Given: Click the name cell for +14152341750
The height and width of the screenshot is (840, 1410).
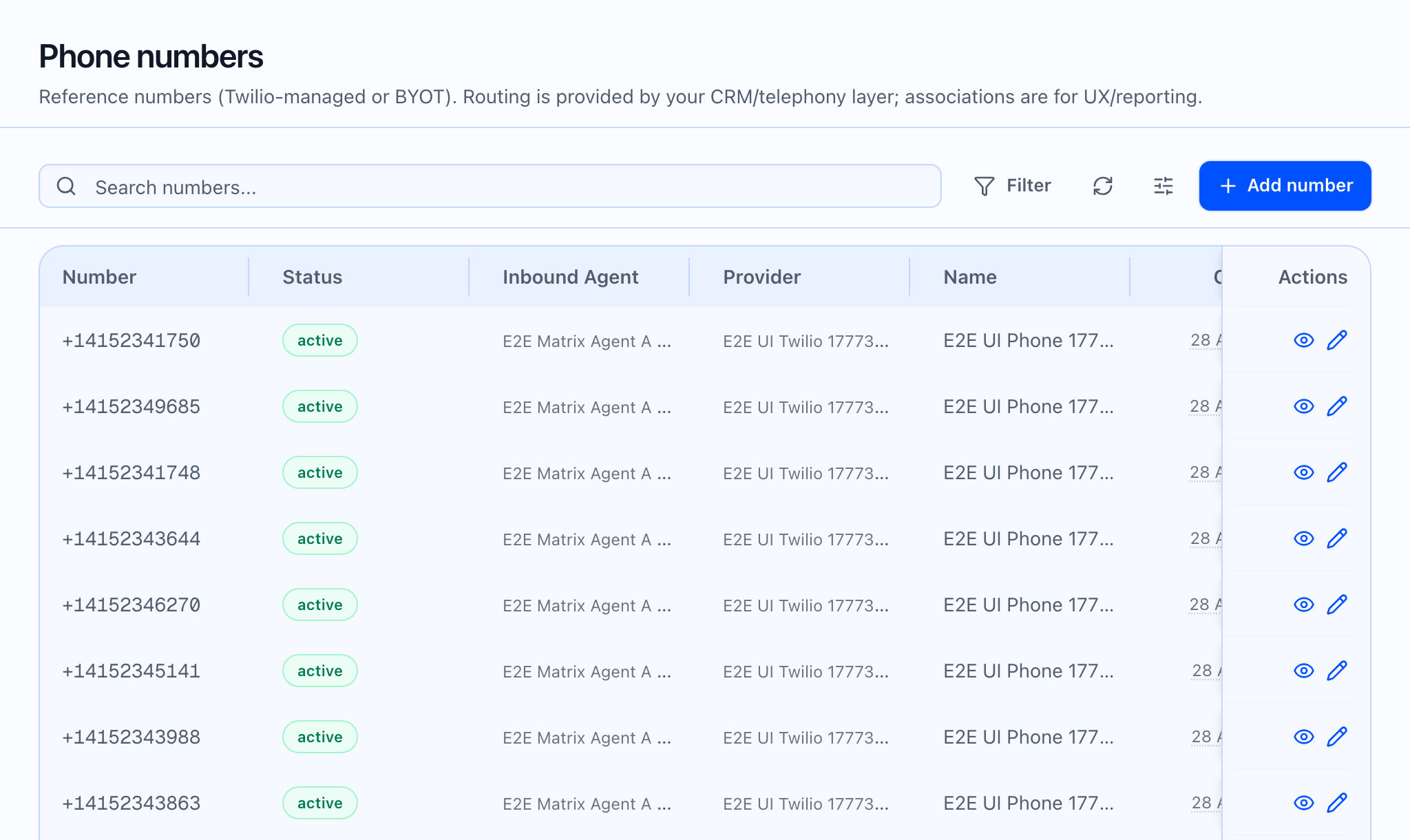Looking at the screenshot, I should point(1029,340).
